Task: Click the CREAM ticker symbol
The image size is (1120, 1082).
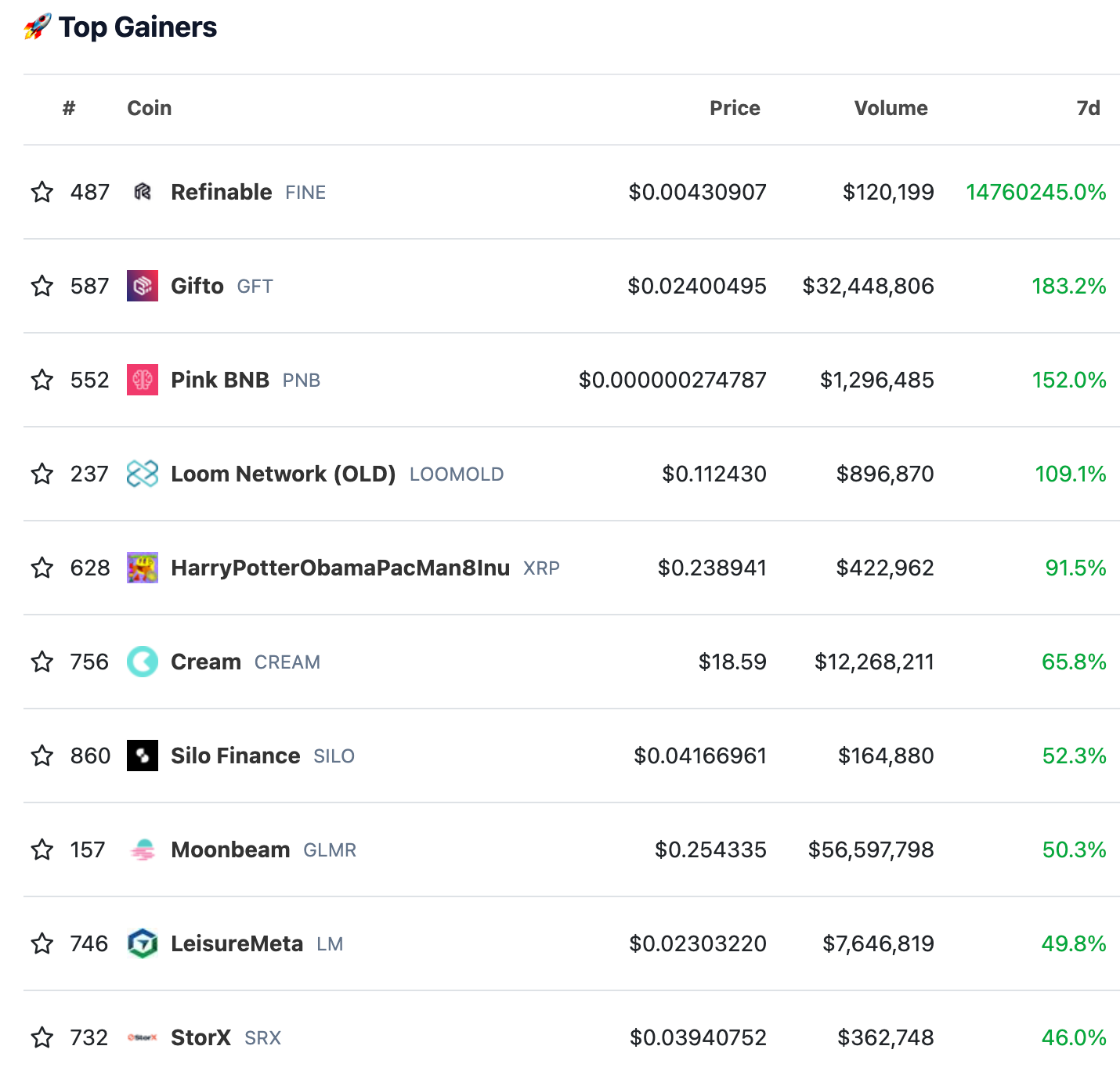Action: point(287,662)
